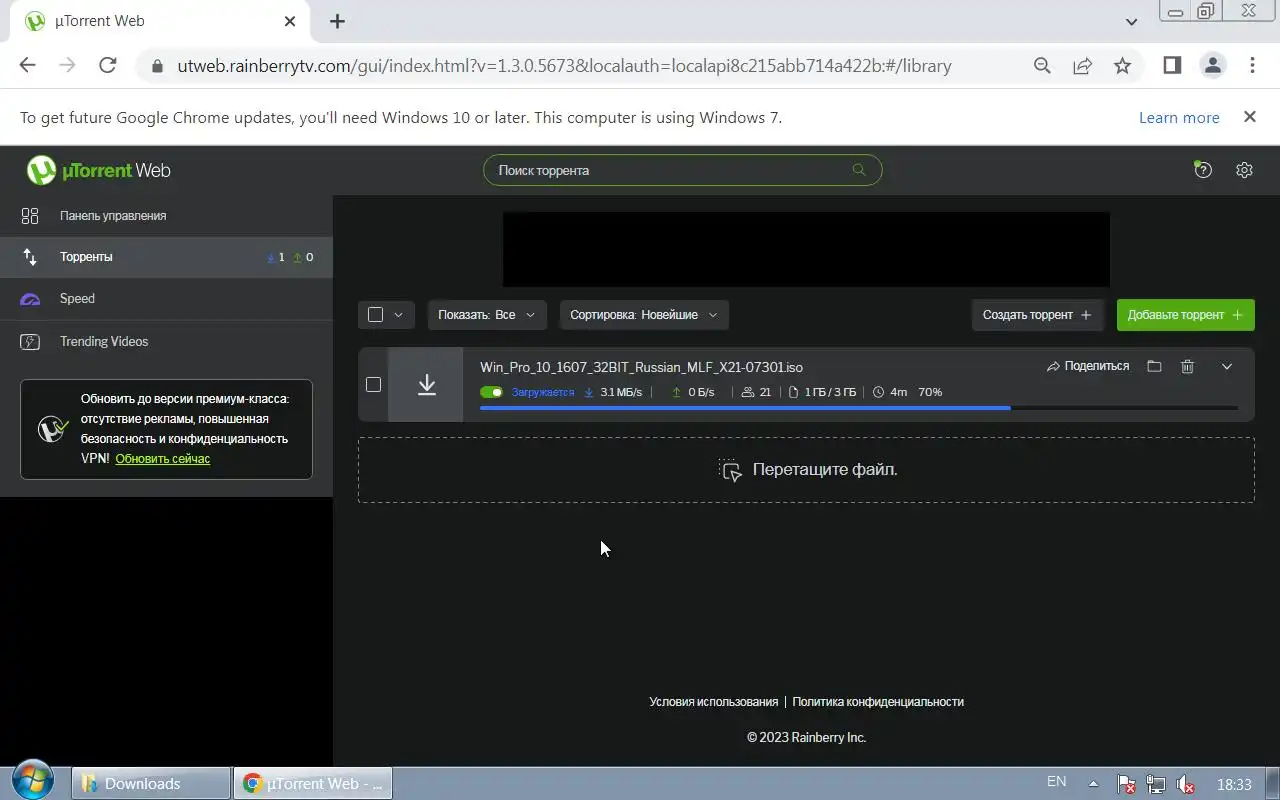
Task: Click the µTorrent Web logo
Action: [x=98, y=170]
